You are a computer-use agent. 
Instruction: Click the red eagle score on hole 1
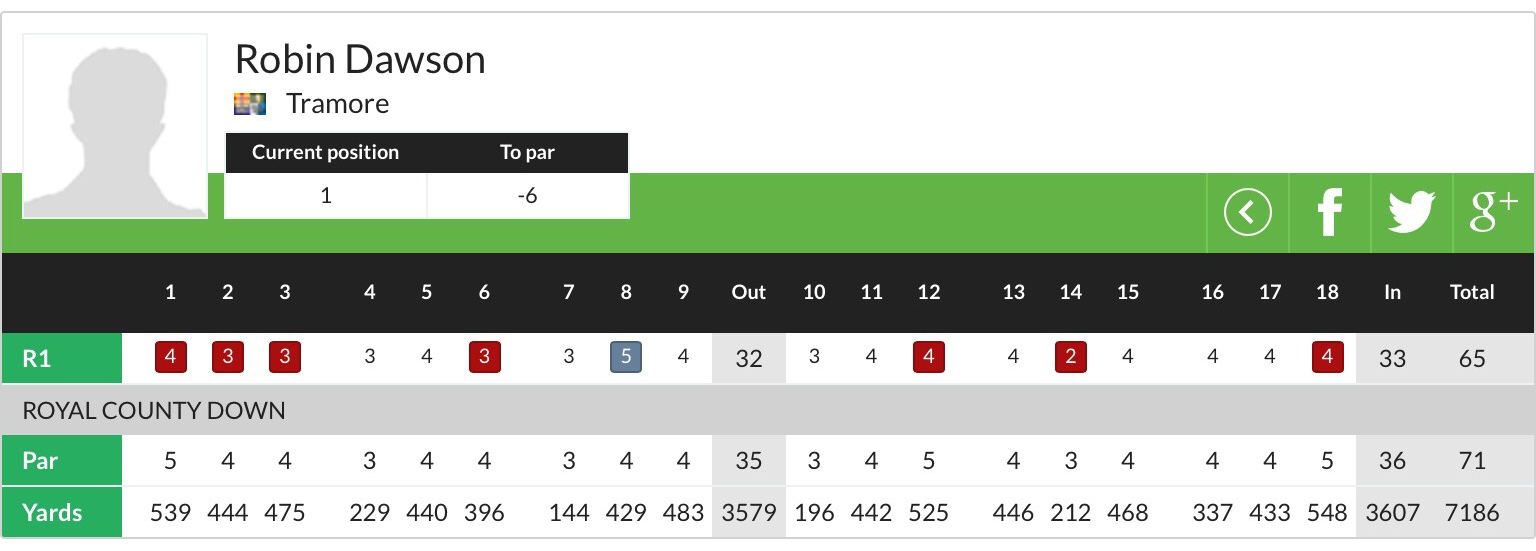[x=171, y=357]
